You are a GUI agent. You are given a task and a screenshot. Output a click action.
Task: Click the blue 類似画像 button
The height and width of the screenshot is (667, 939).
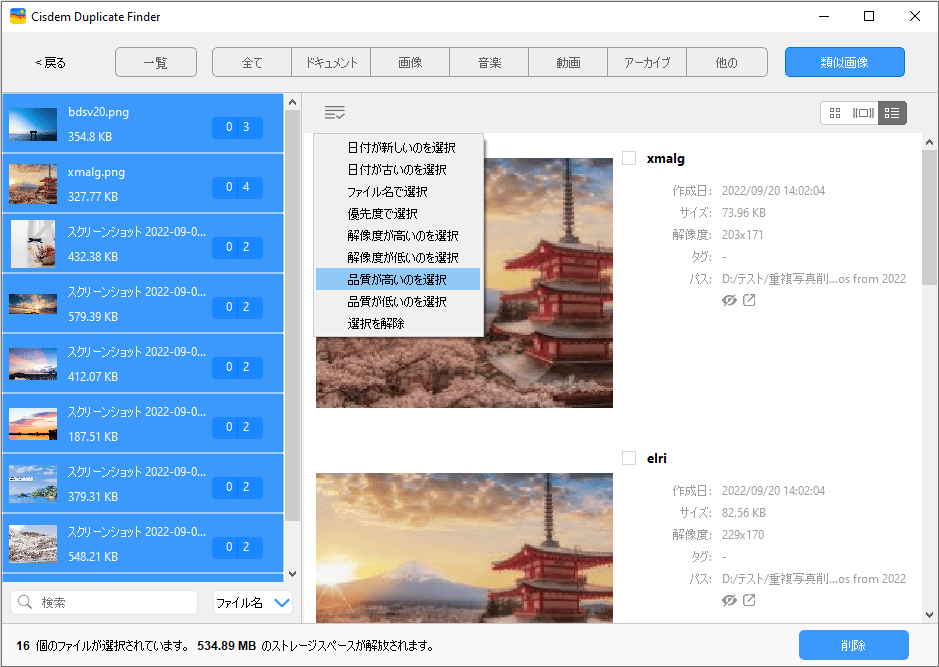(844, 61)
